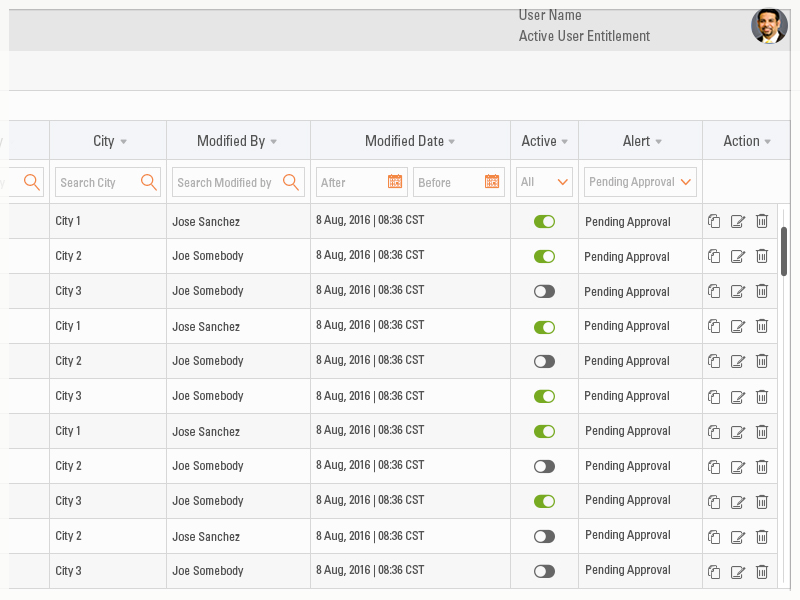Open the calendar picker for the Before date
The width and height of the screenshot is (800, 600).
[x=492, y=181]
